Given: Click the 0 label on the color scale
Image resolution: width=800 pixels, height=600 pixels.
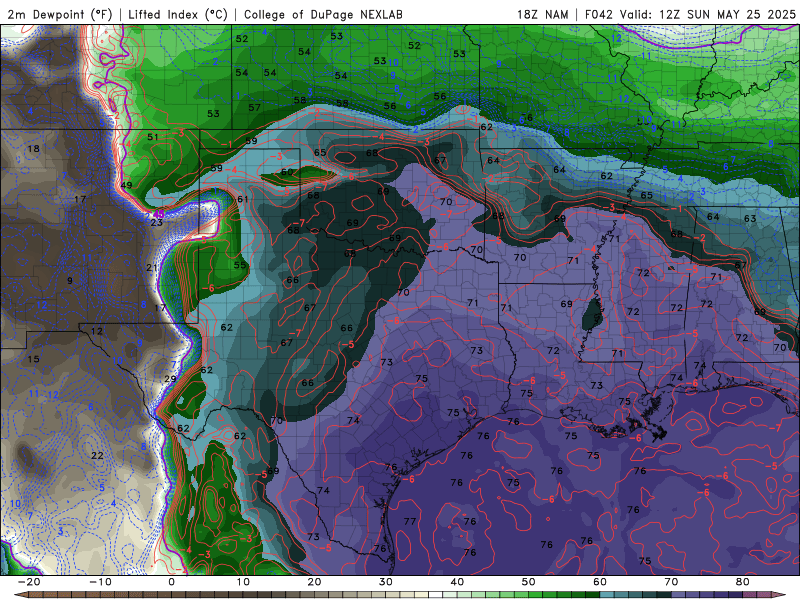Looking at the screenshot, I should [x=171, y=582].
